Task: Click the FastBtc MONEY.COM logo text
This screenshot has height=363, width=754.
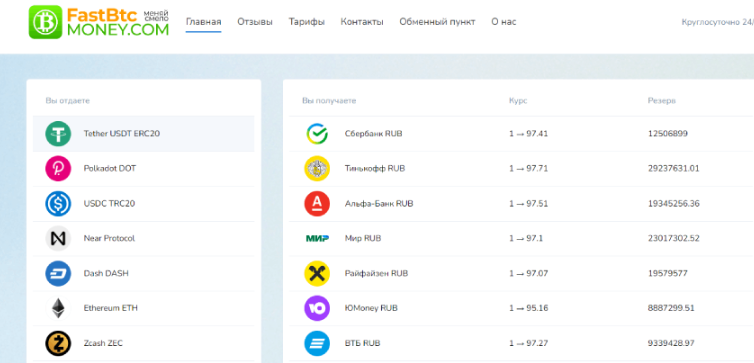Action: click(118, 22)
